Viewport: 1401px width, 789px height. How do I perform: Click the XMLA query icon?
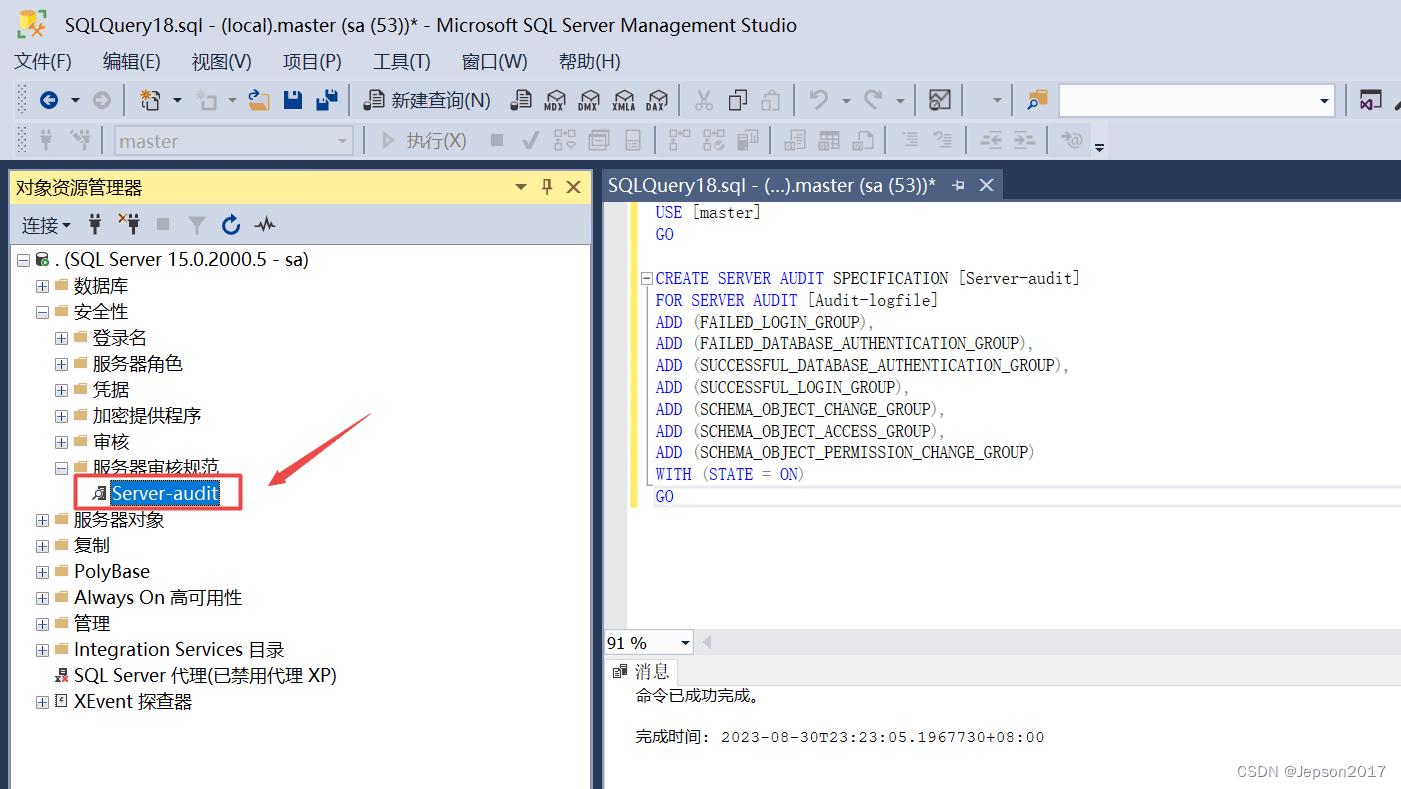623,100
